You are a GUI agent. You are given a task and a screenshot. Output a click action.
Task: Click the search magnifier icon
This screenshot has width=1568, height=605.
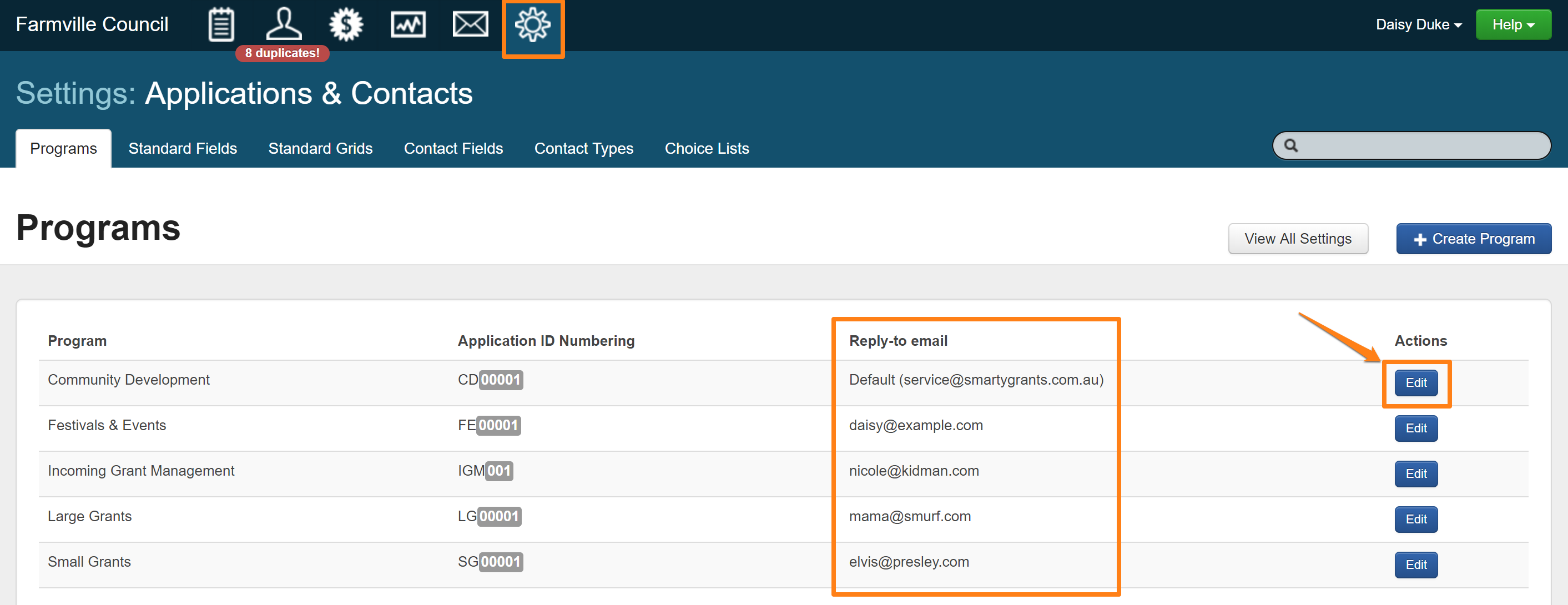[1291, 146]
